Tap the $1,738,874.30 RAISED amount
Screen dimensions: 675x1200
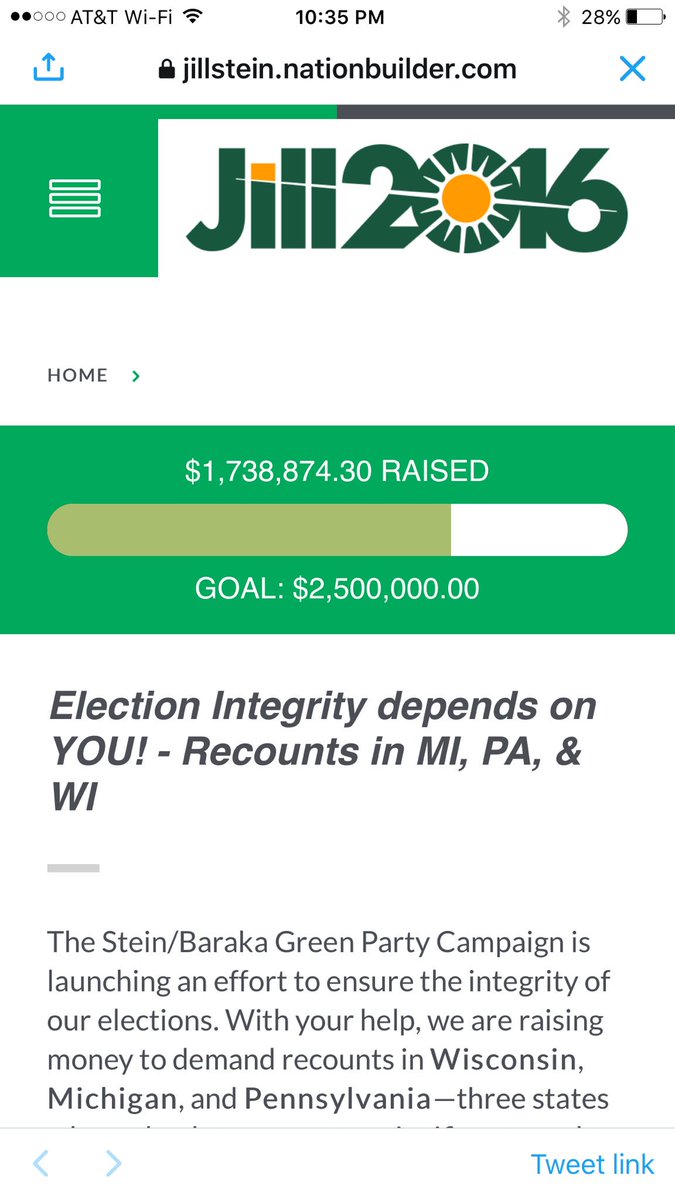click(x=337, y=471)
